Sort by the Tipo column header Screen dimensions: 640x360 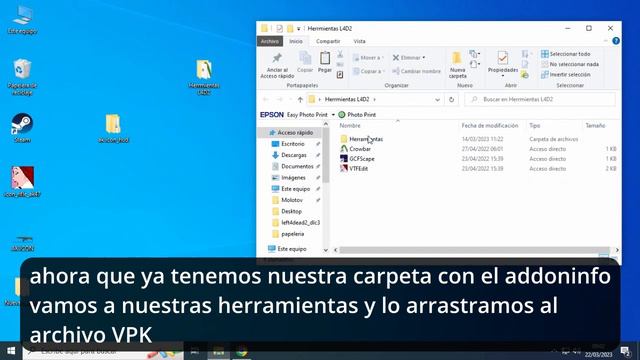[x=535, y=126]
